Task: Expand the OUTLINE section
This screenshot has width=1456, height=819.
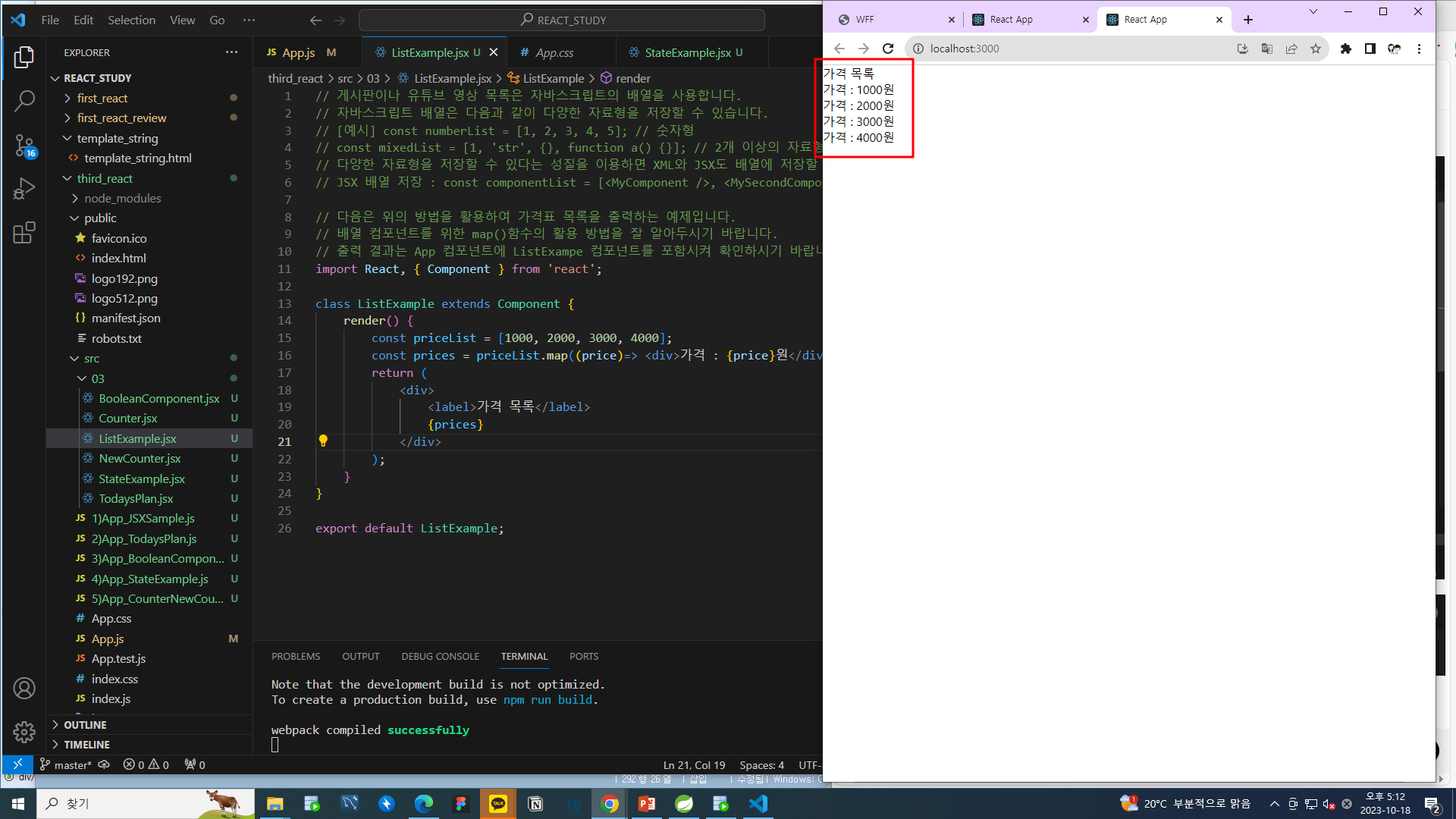Action: [x=85, y=725]
